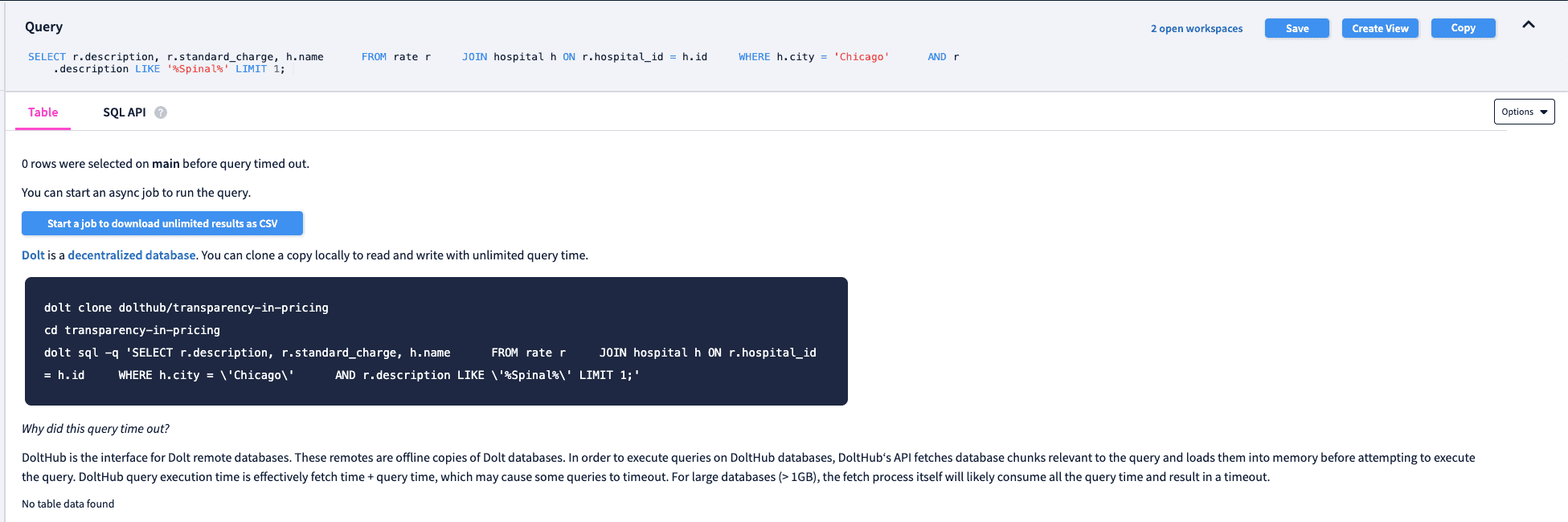Click the Query heading label
The width and height of the screenshot is (1568, 522).
click(43, 27)
